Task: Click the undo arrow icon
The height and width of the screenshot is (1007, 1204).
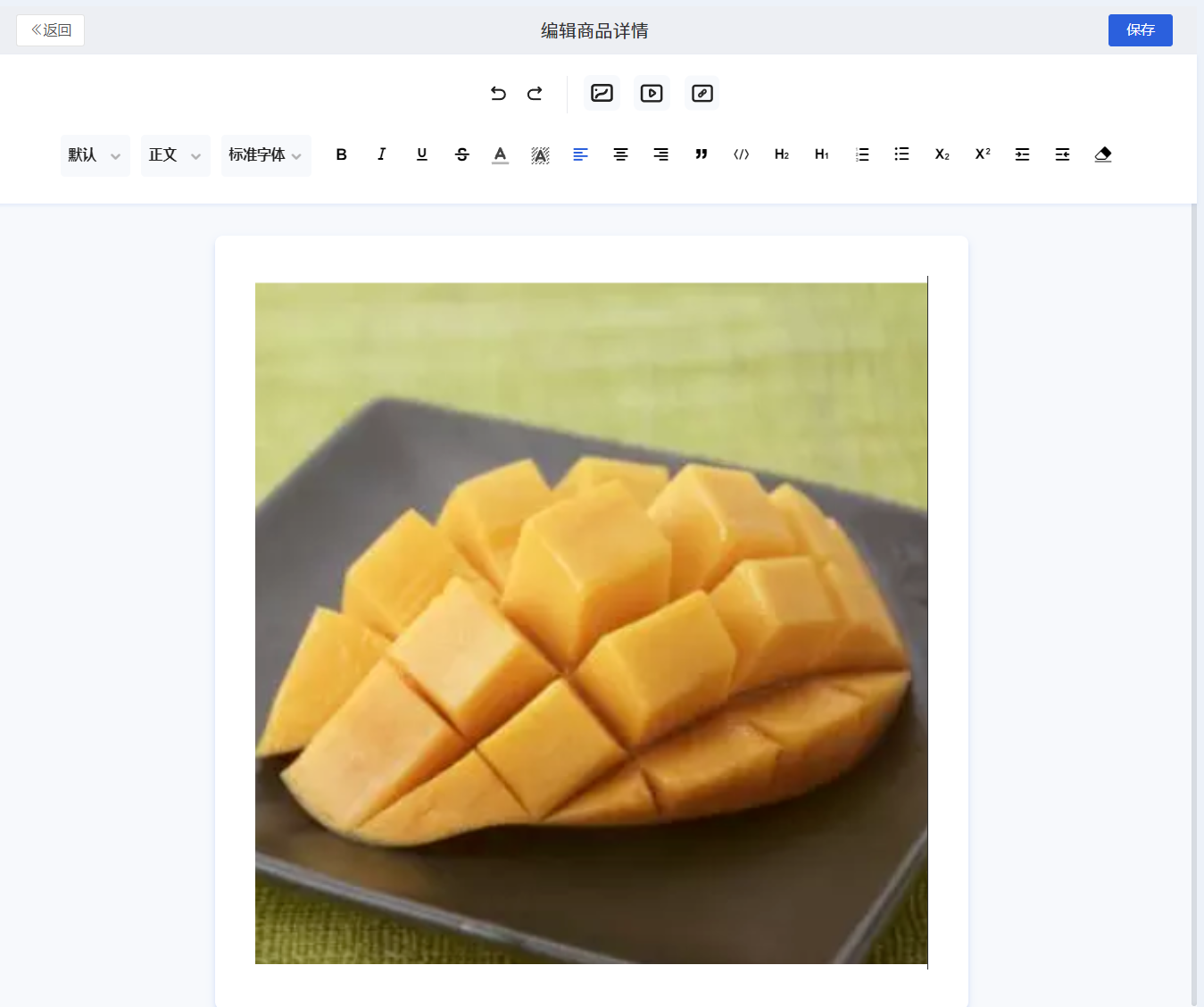Action: coord(498,93)
